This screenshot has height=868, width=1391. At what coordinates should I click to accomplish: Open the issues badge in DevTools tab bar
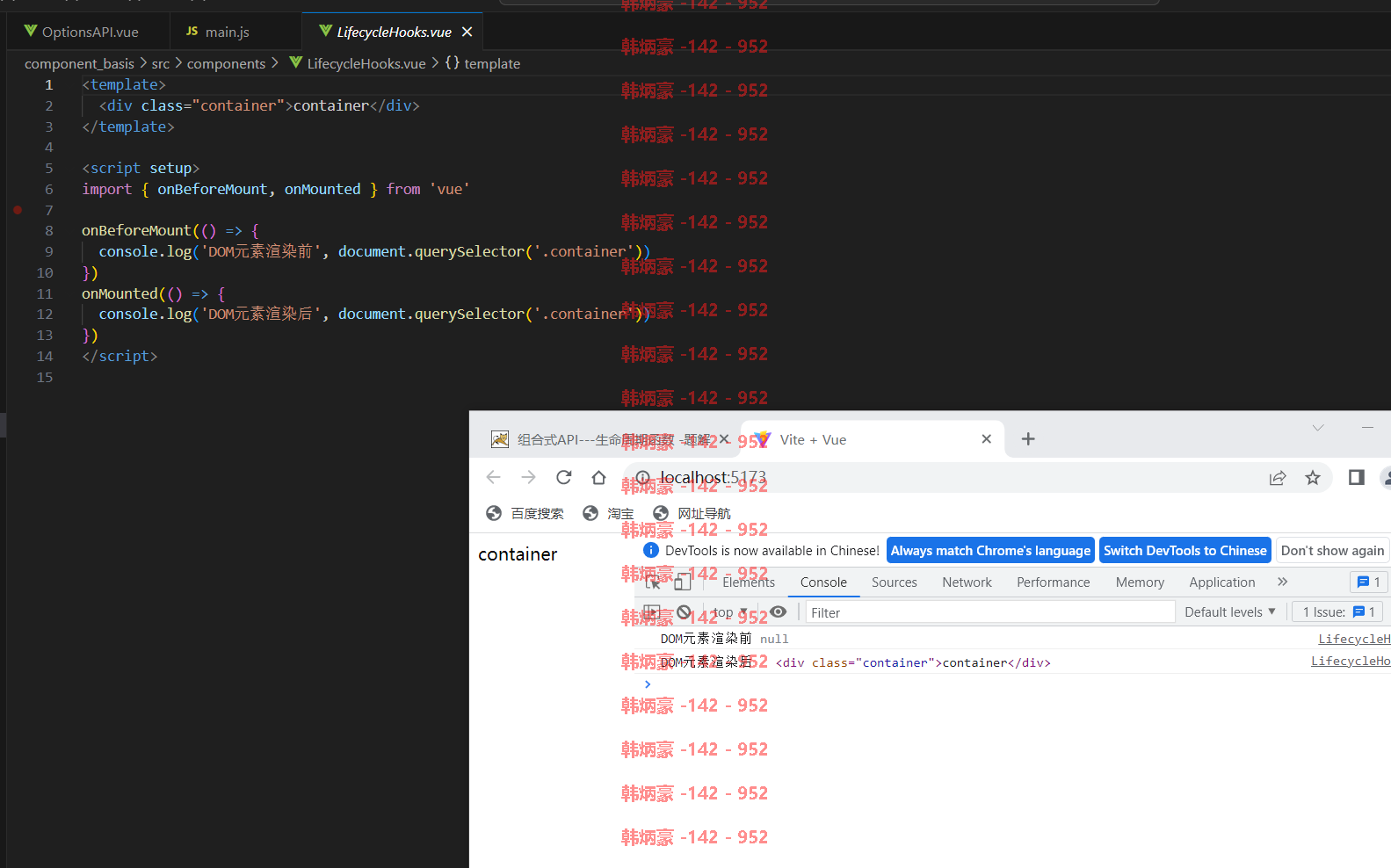pyautogui.click(x=1368, y=582)
